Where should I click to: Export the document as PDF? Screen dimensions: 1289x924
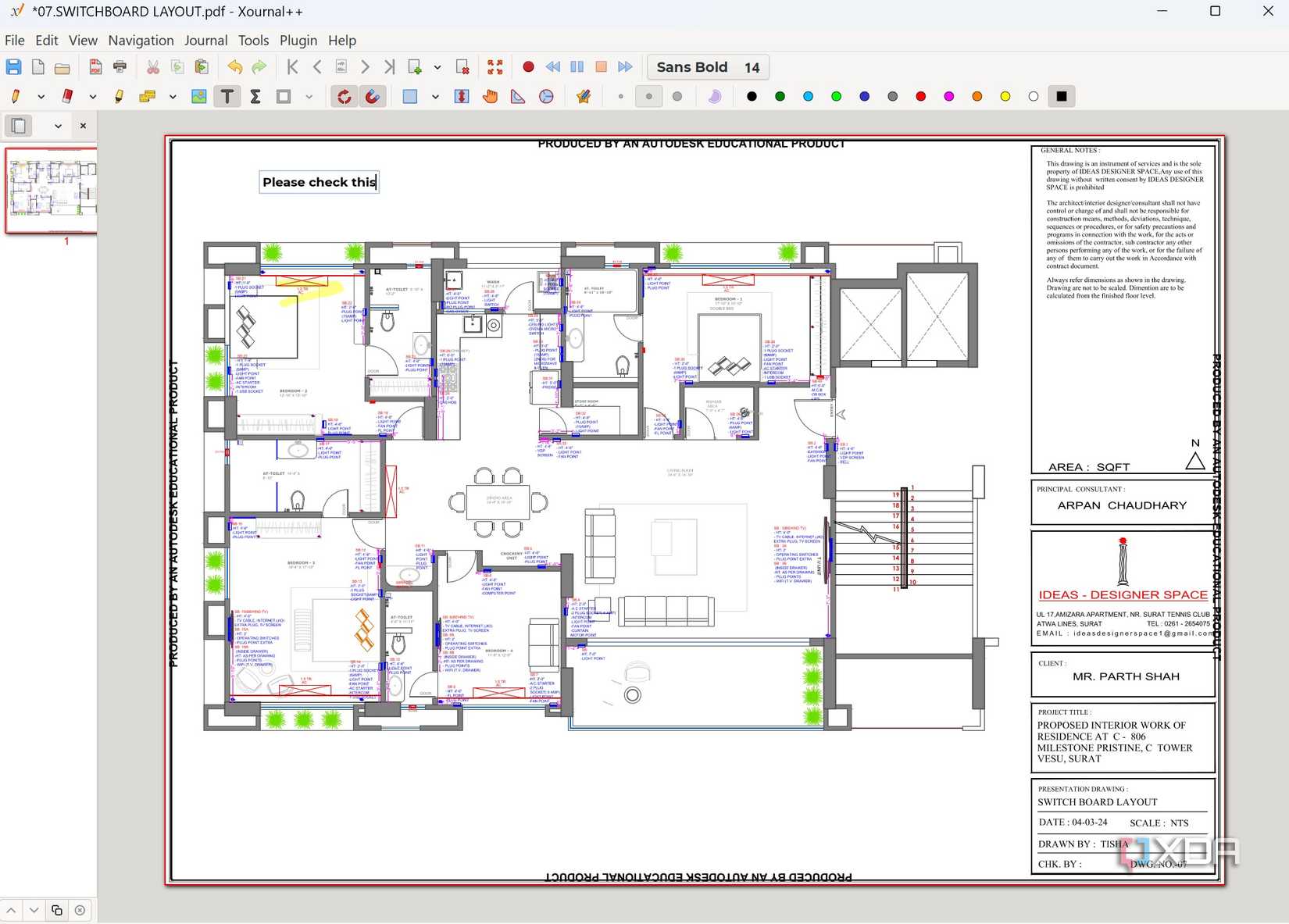pos(94,67)
